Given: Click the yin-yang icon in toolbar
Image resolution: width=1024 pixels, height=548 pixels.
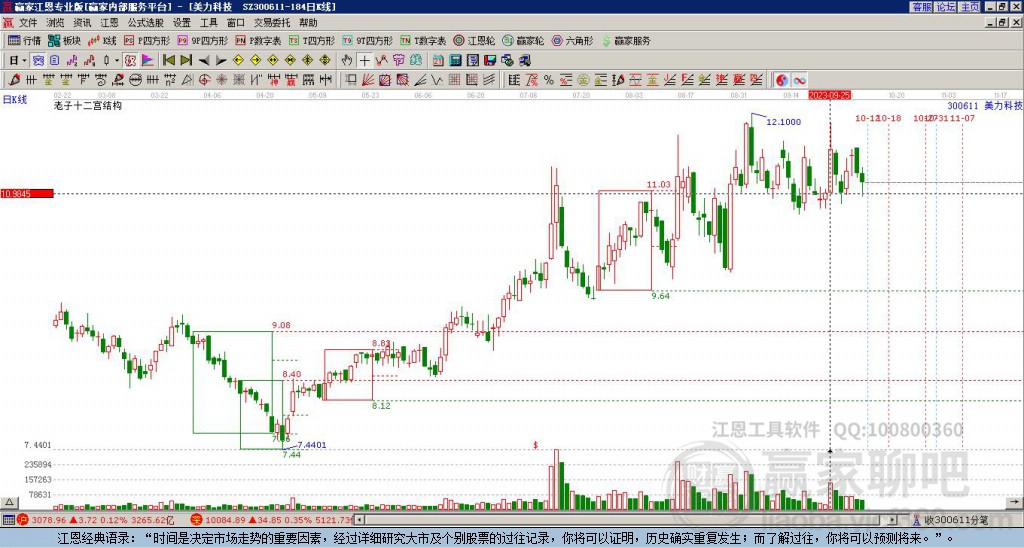Looking at the screenshot, I should (781, 80).
